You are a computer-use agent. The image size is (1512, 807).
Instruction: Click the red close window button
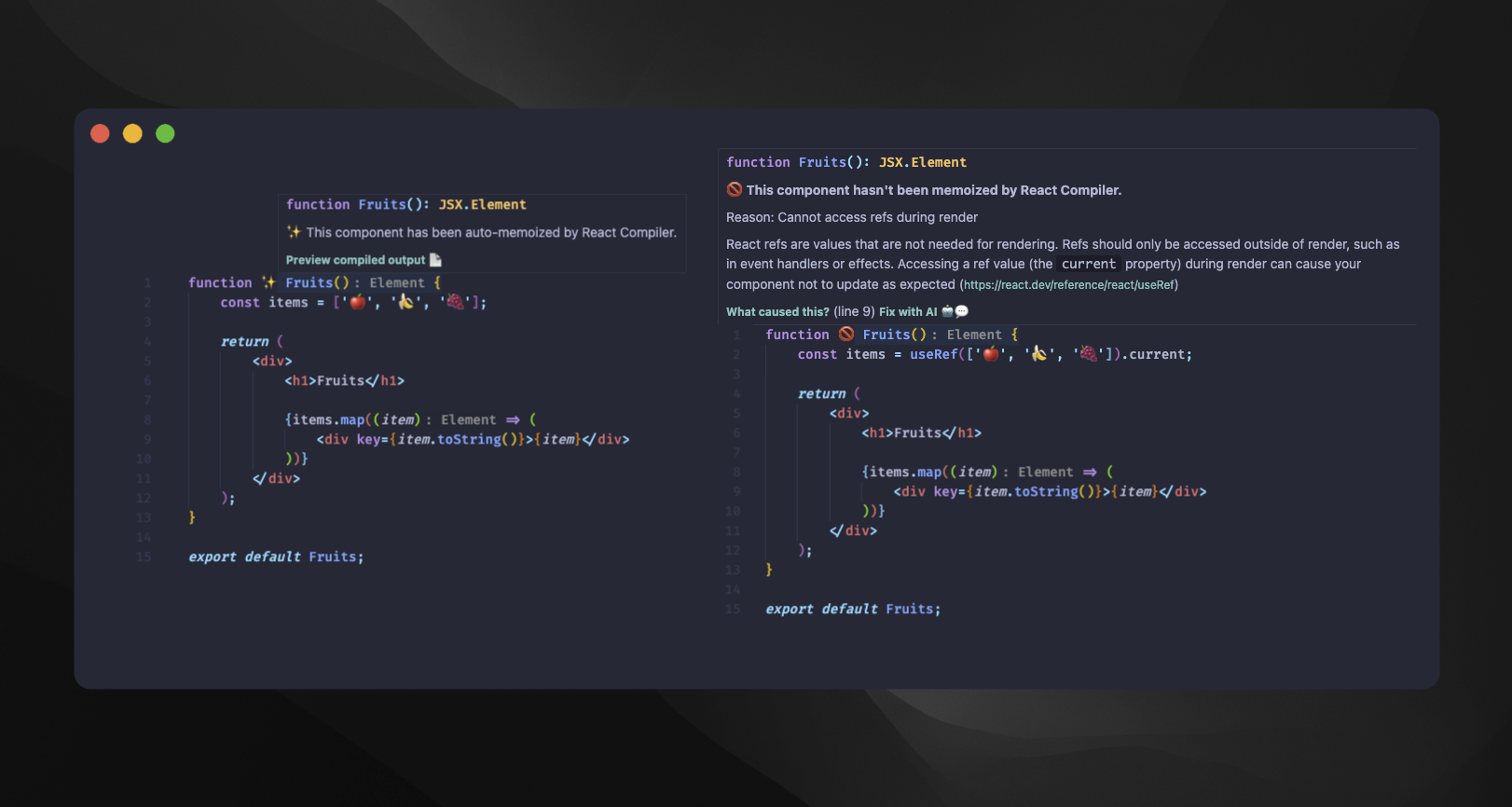pyautogui.click(x=100, y=133)
